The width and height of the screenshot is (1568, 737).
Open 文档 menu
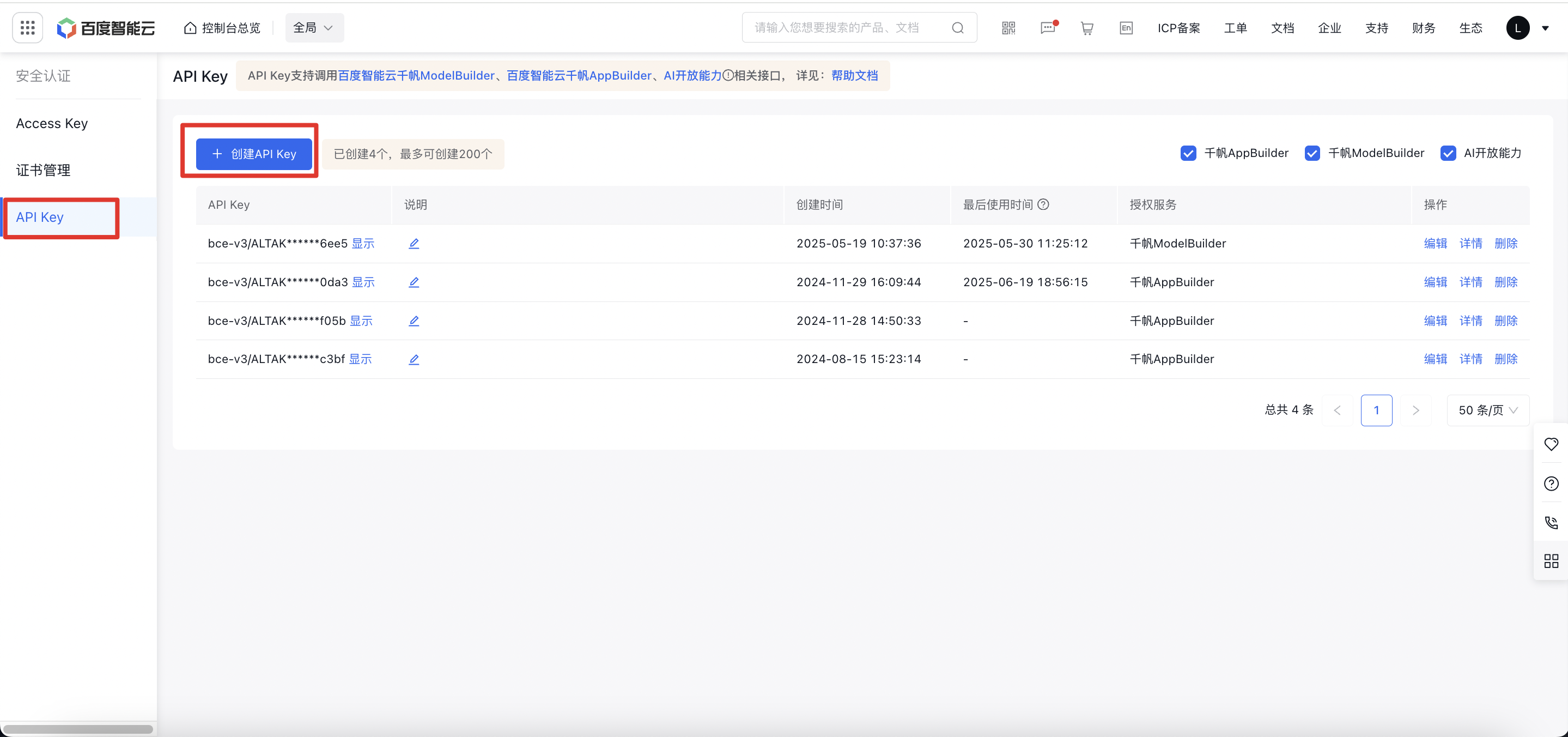tap(1283, 28)
